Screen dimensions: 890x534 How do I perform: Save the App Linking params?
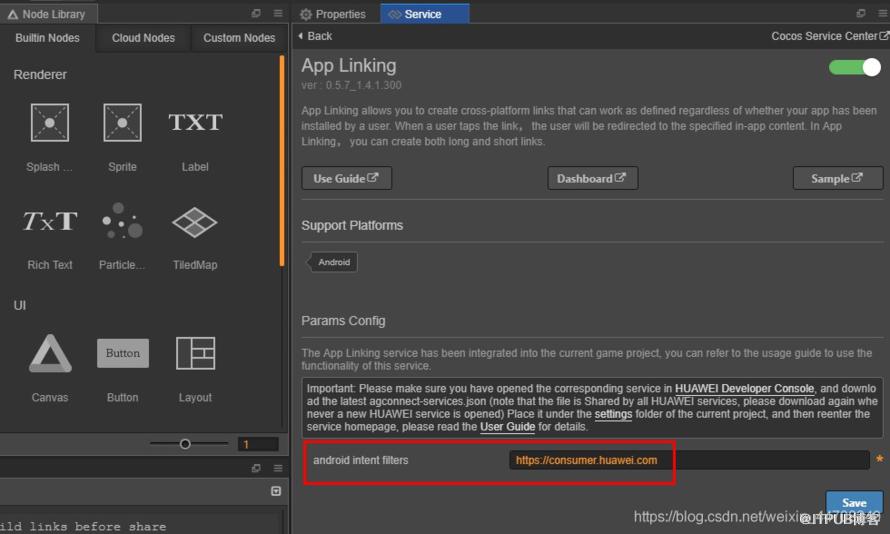[x=854, y=502]
